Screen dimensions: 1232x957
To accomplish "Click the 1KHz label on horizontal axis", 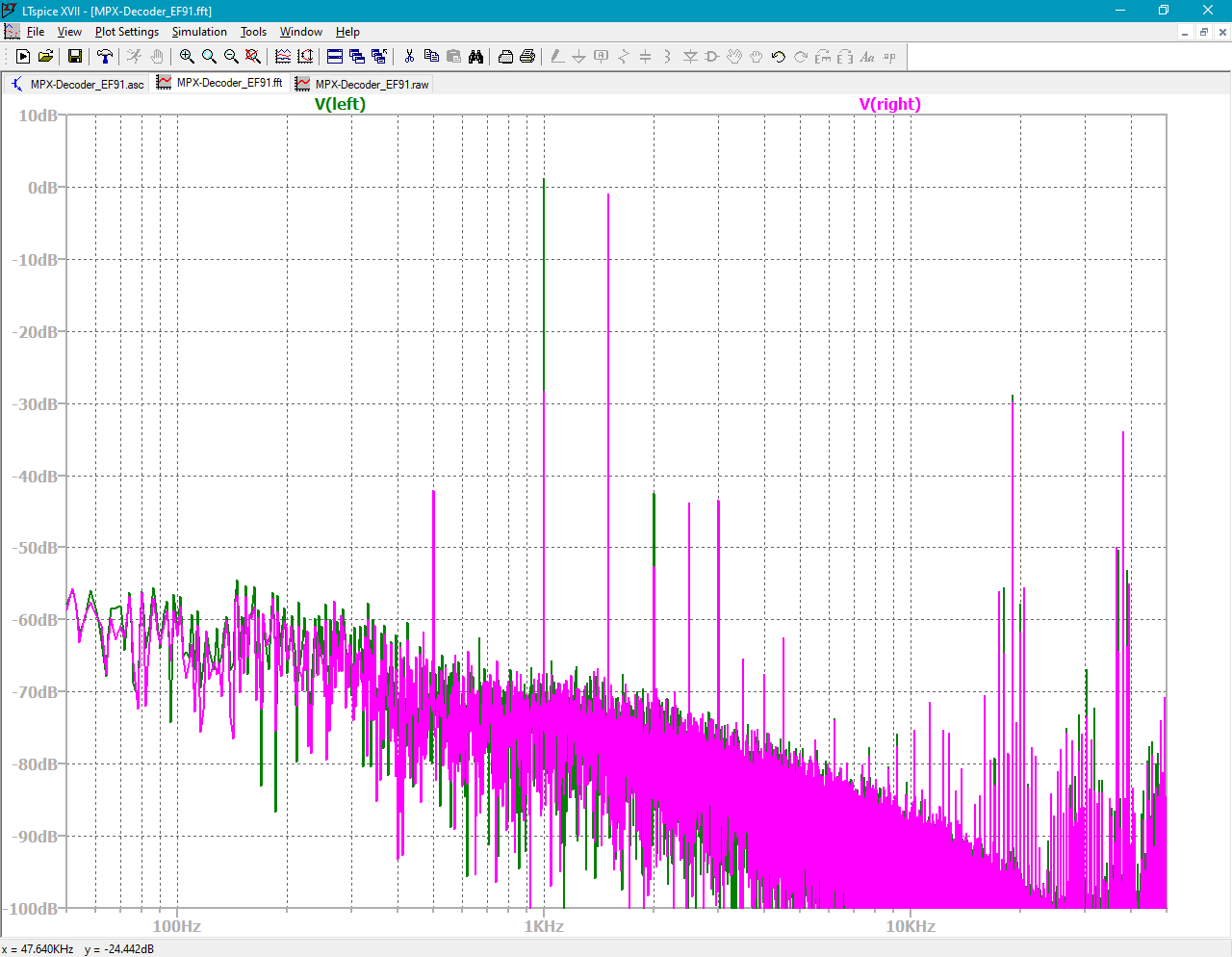I will click(x=544, y=926).
